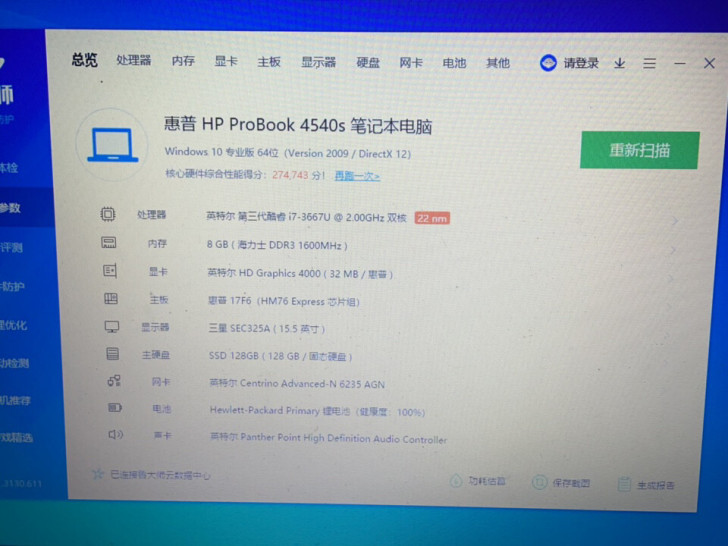This screenshot has width=728, height=546.
Task: Click the SEC325A 15.5 英寸 display text
Action: point(266,329)
